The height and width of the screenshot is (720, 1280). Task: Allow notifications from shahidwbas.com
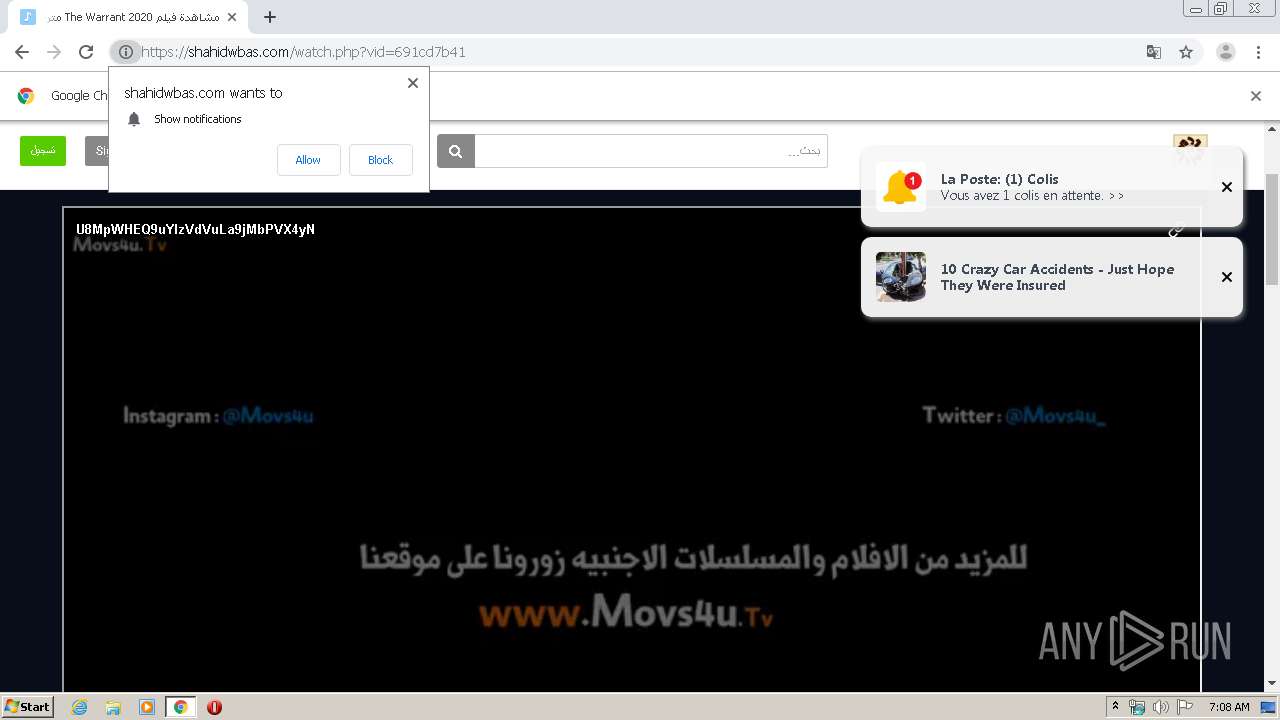point(308,160)
